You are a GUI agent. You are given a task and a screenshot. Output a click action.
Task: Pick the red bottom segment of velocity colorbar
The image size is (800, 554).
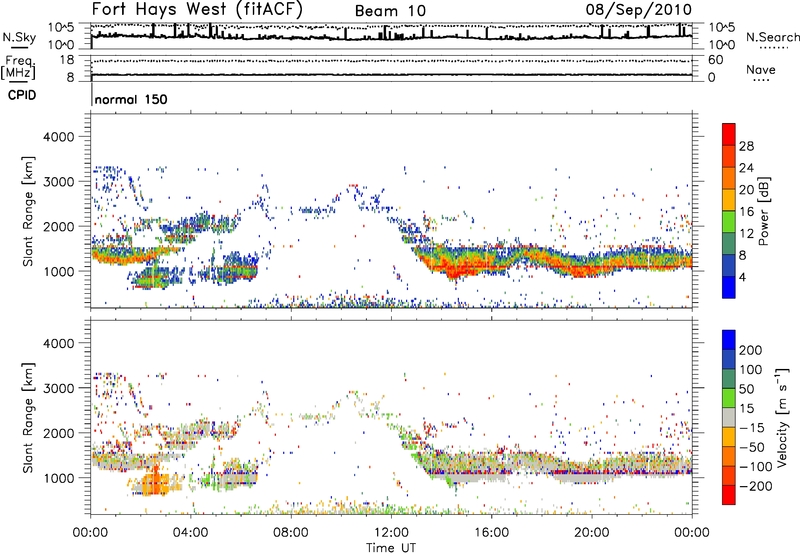[729, 495]
